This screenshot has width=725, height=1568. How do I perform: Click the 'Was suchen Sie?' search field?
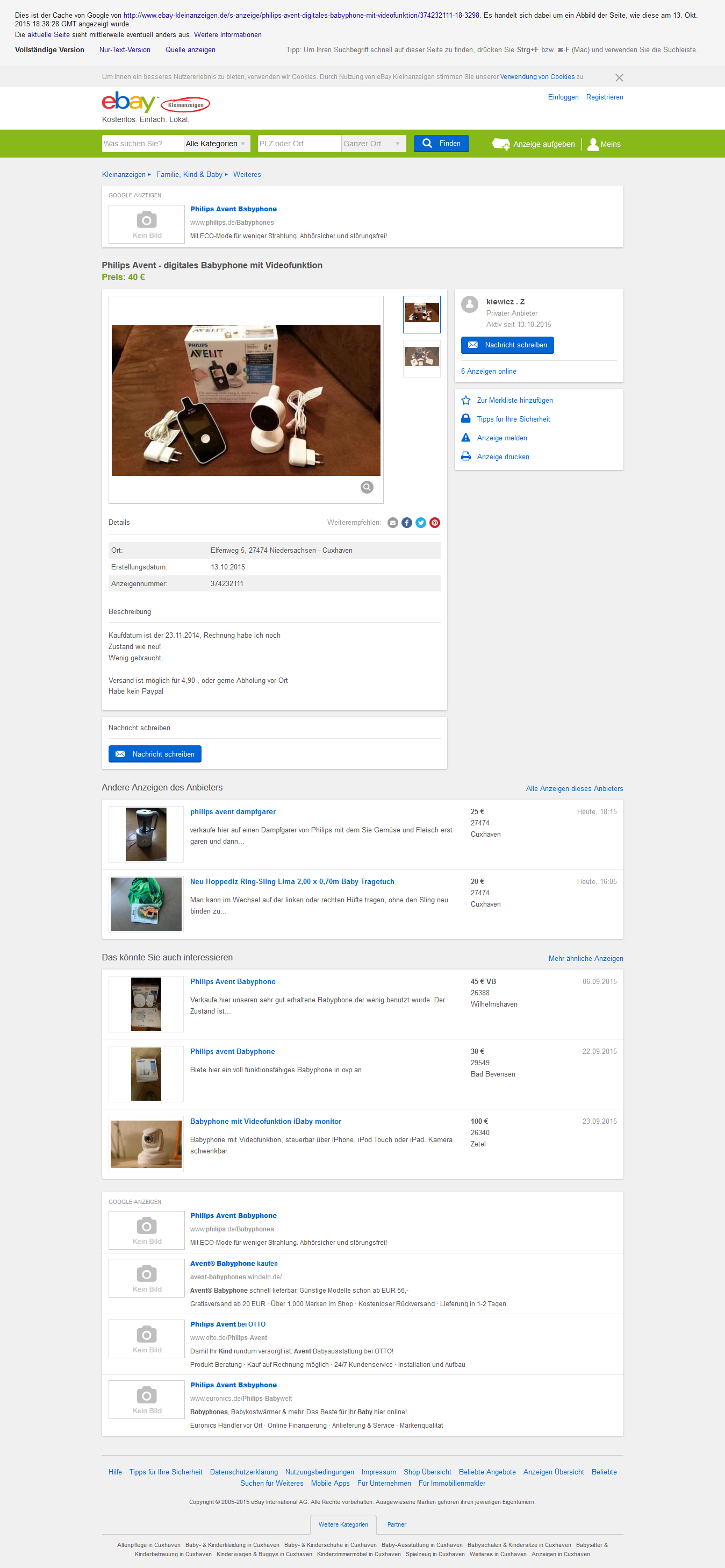point(142,144)
